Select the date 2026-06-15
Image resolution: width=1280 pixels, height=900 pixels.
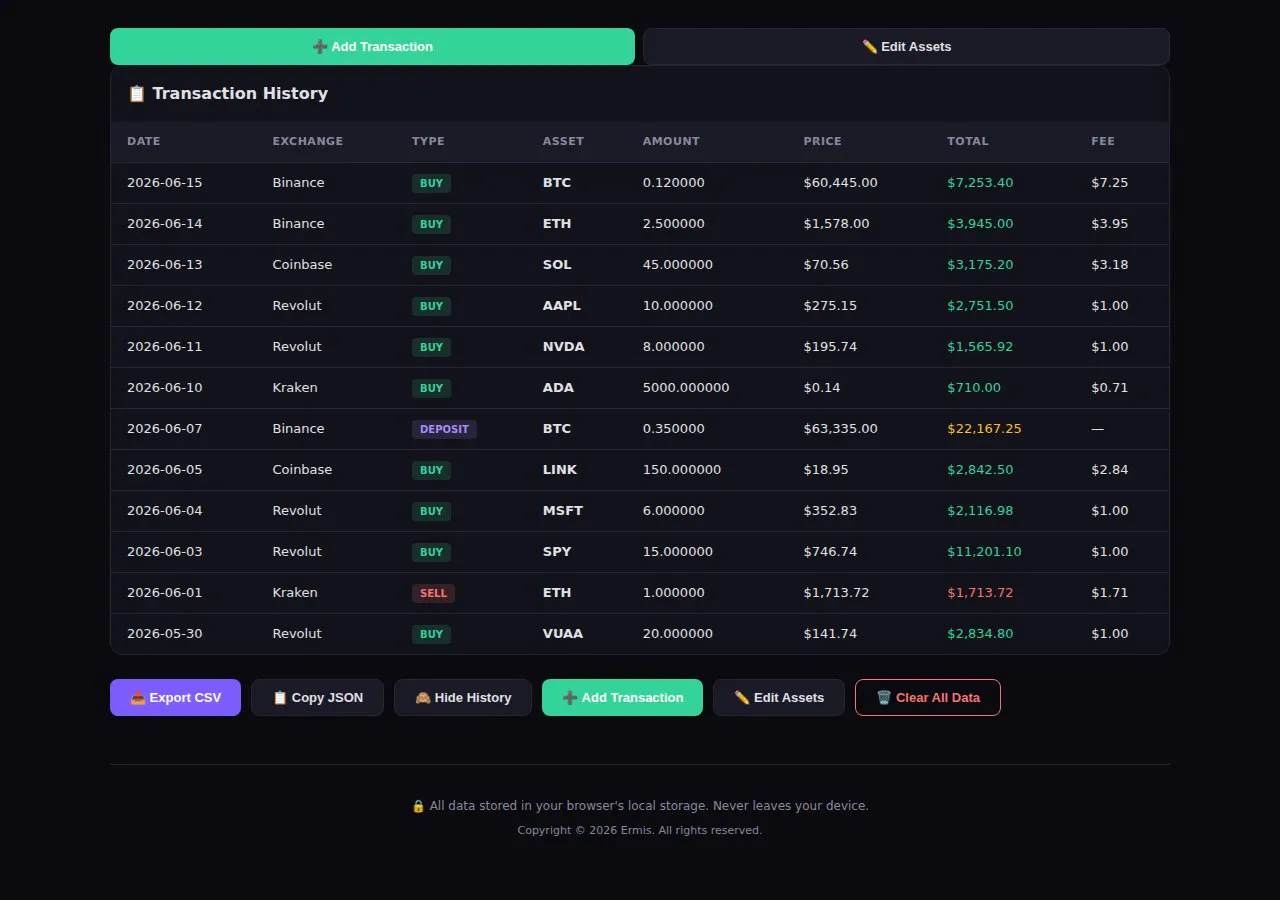tap(165, 183)
